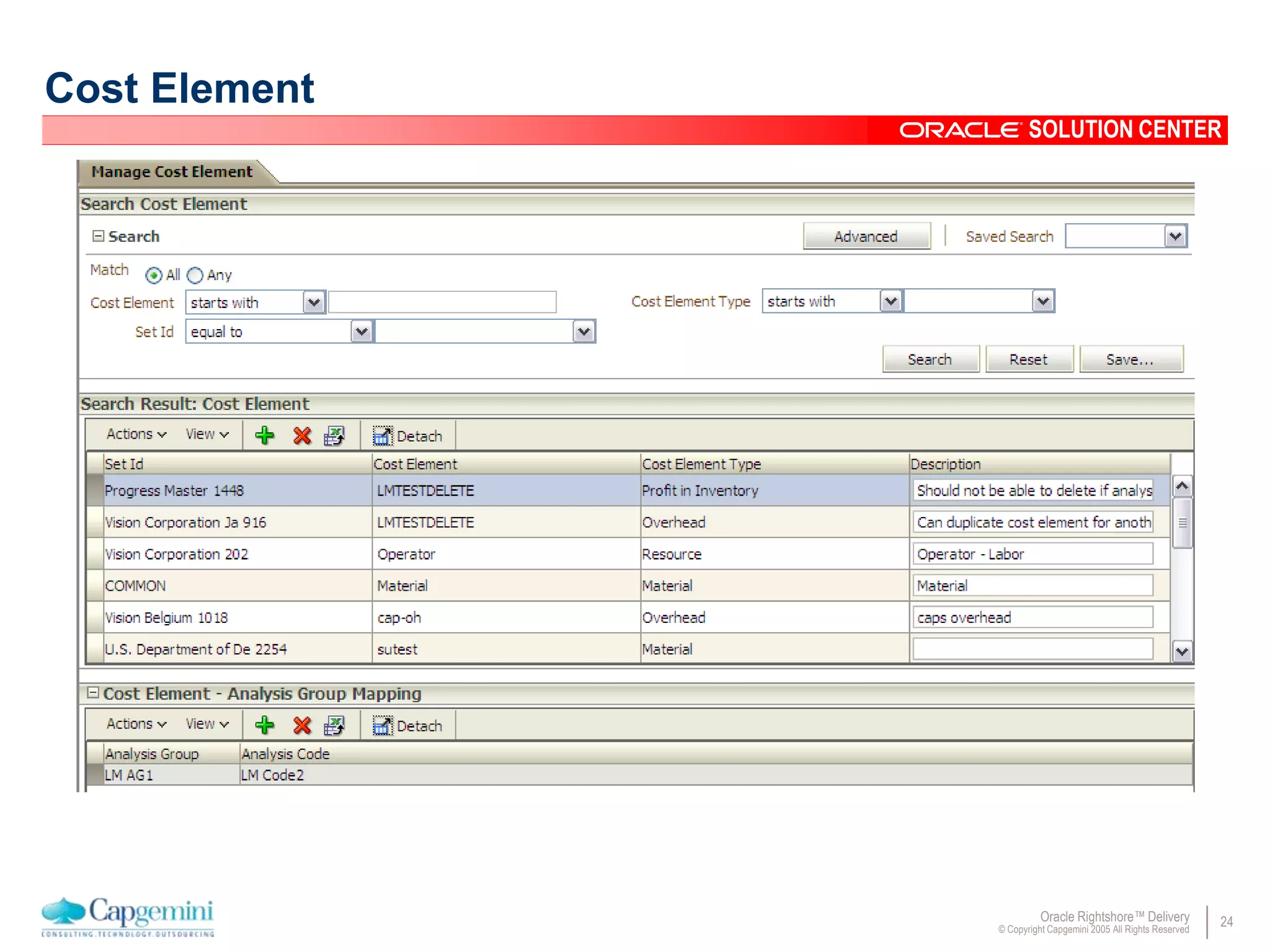Viewport: 1270px width, 952px height.
Task: Select the All match radio button
Action: click(x=154, y=275)
